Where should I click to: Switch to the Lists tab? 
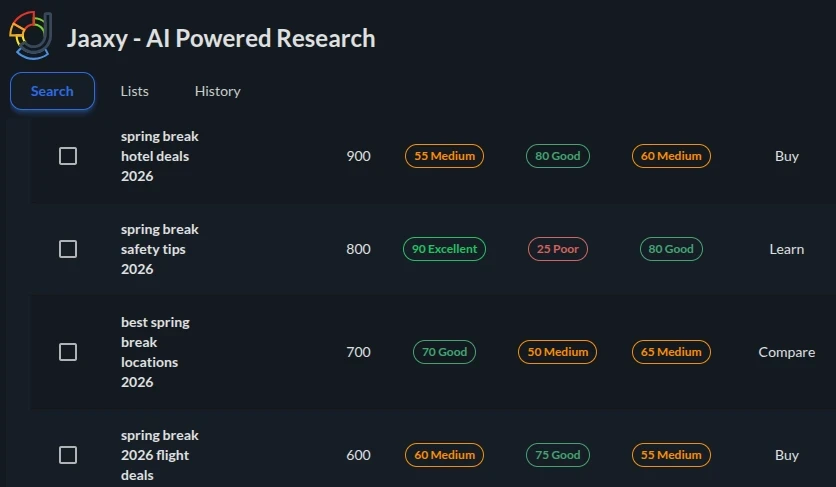(x=134, y=91)
